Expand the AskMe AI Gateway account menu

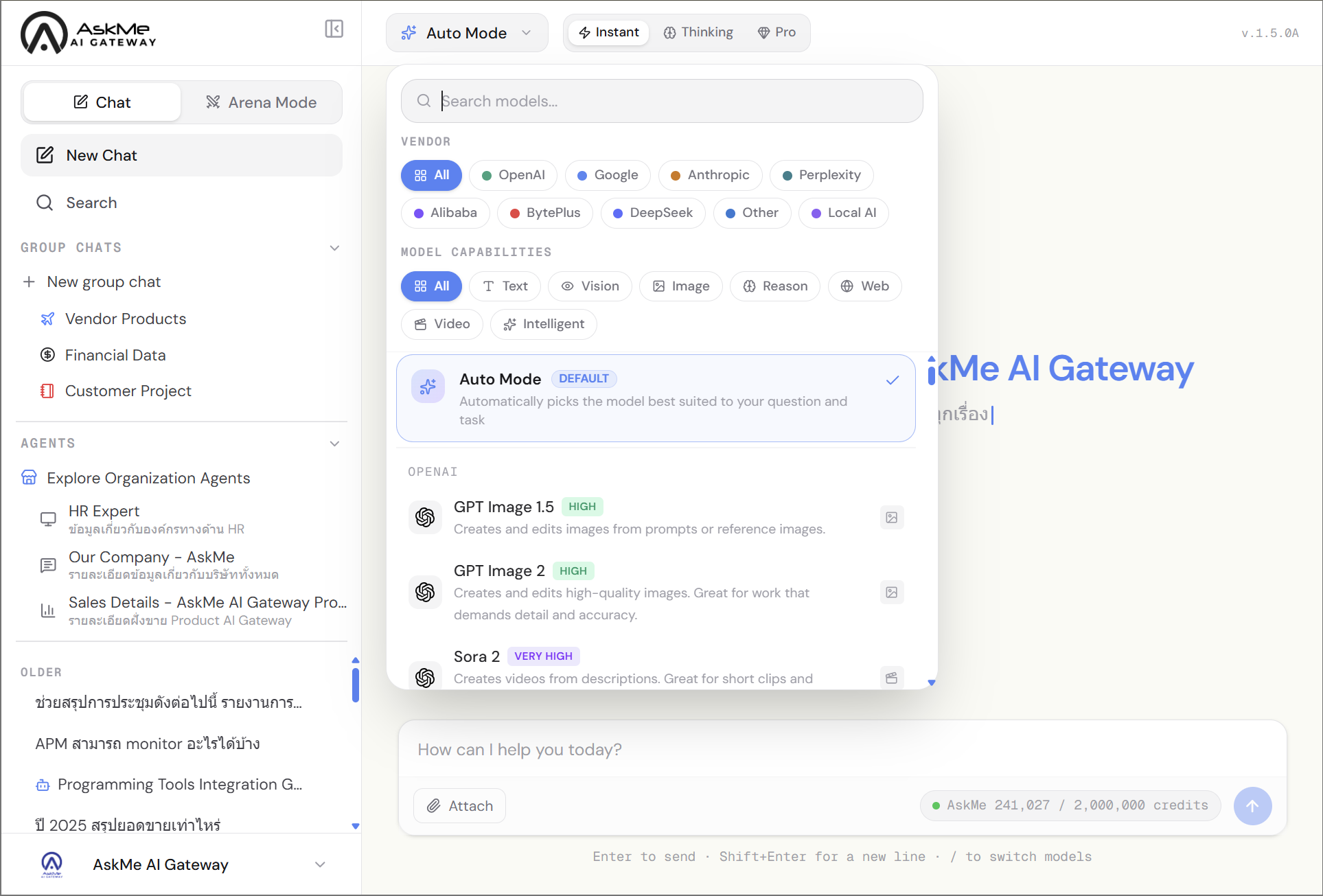click(x=320, y=864)
